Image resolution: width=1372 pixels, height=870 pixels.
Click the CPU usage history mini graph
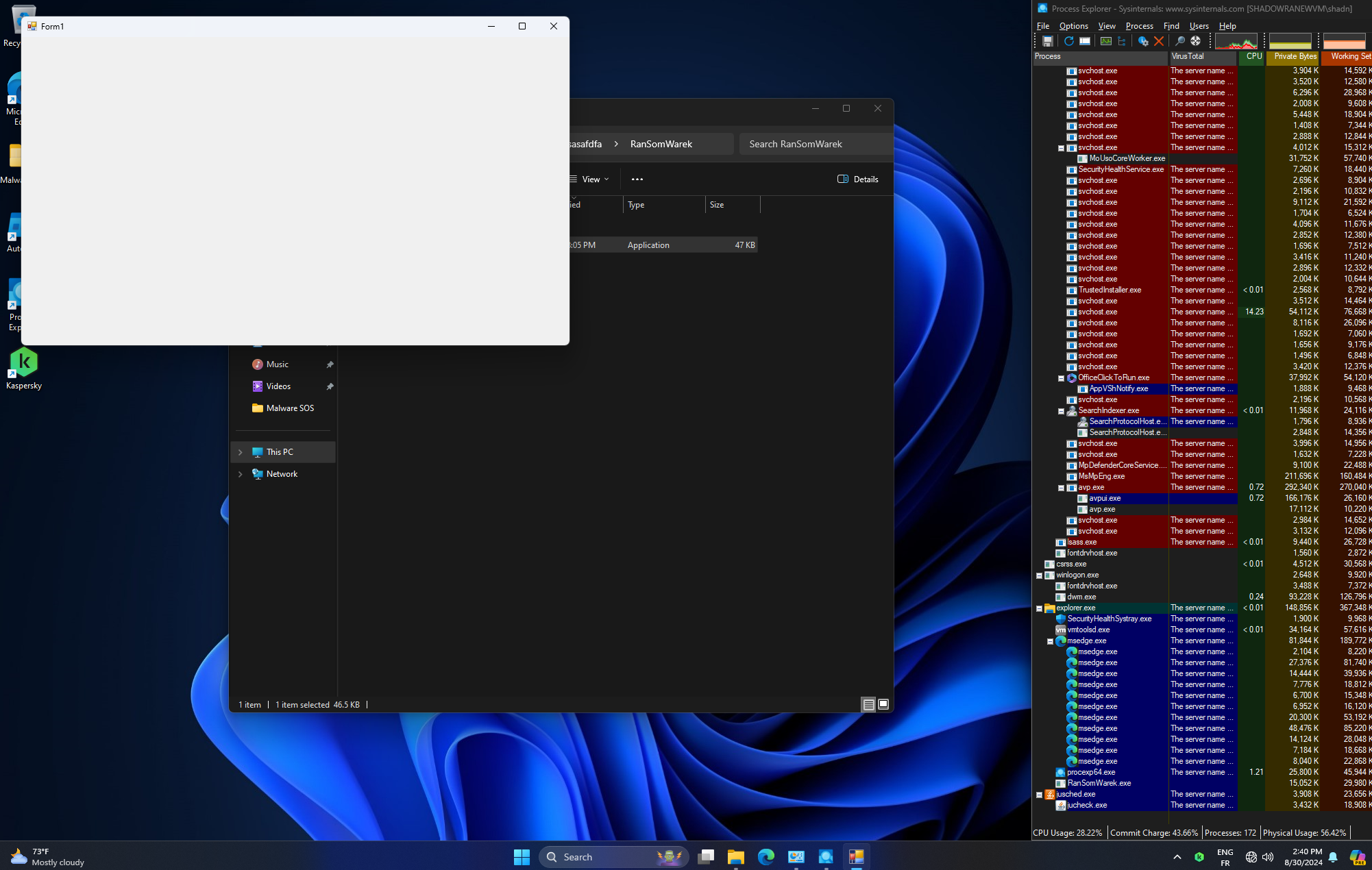pos(1236,41)
